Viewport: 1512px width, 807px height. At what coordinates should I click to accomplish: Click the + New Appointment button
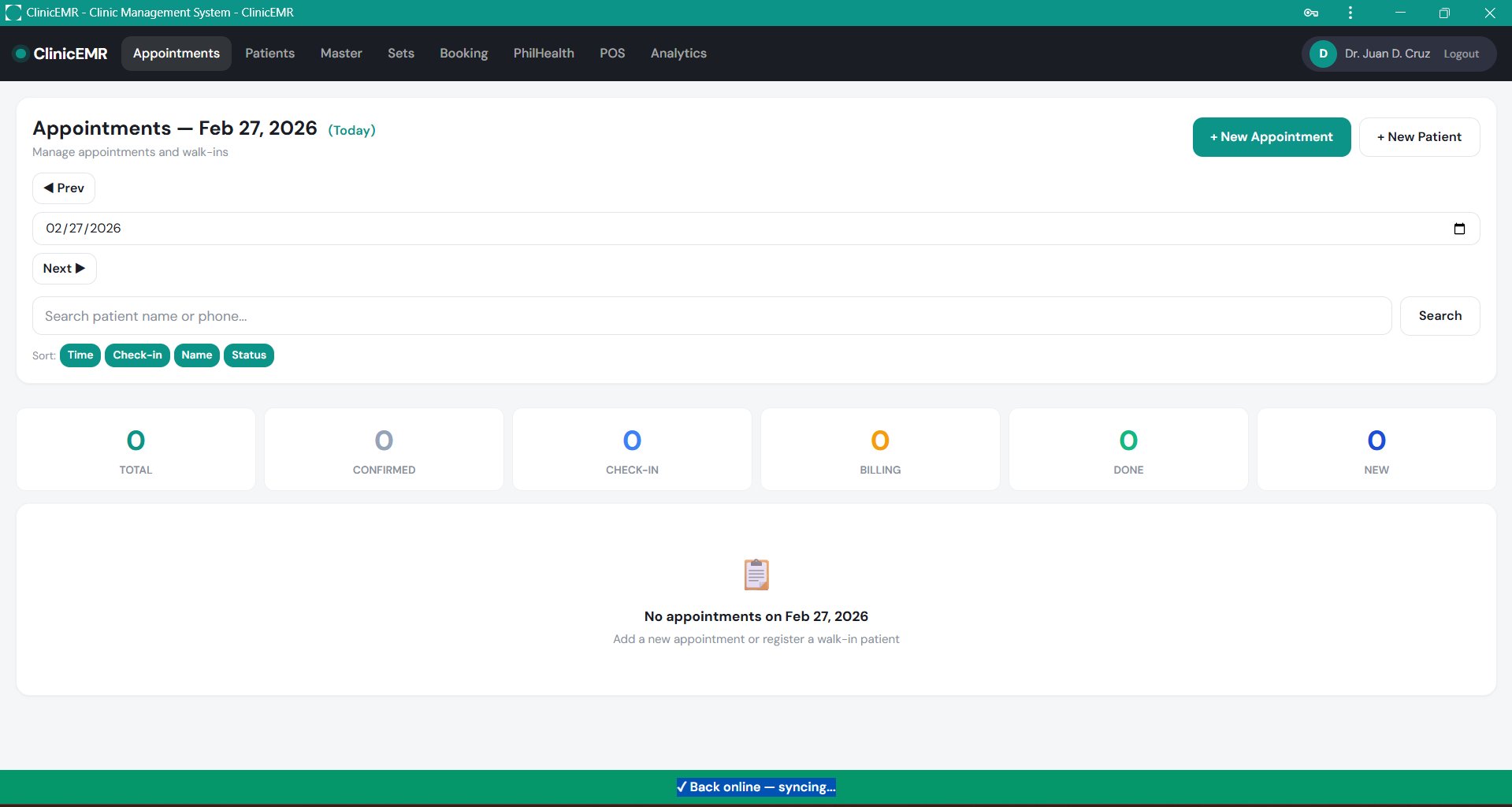1270,136
